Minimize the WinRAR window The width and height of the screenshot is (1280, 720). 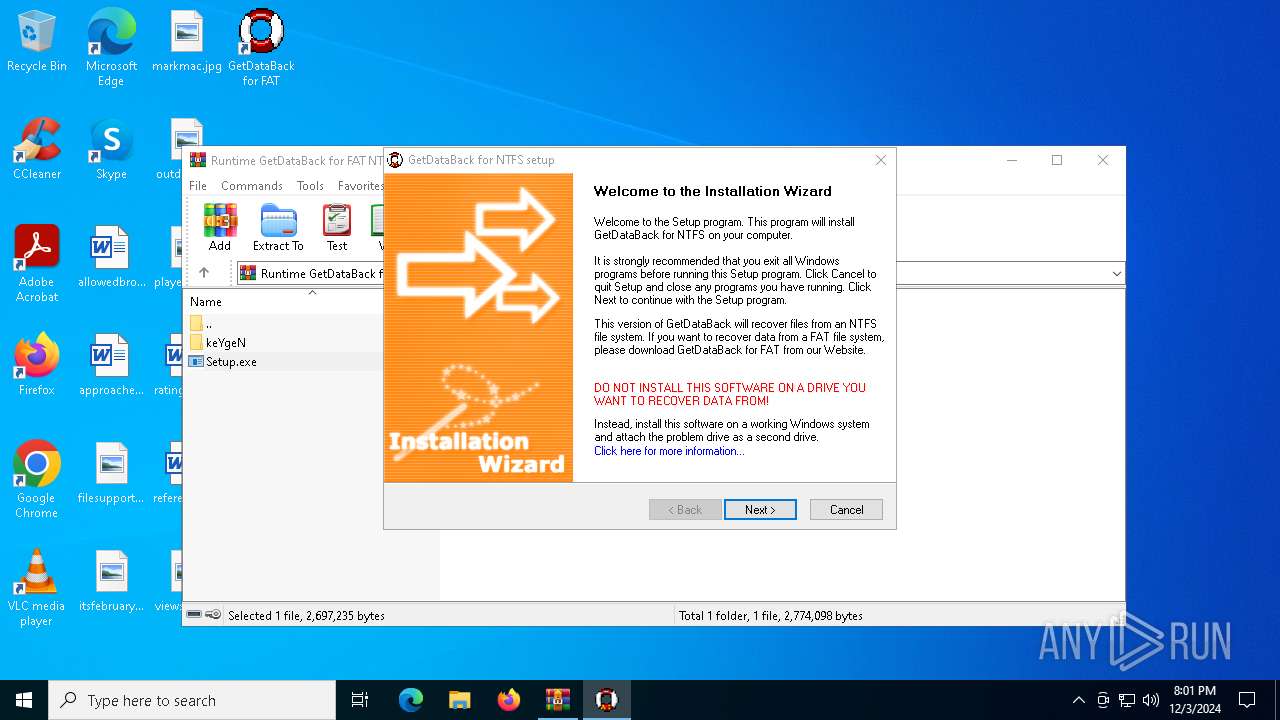tap(1012, 160)
